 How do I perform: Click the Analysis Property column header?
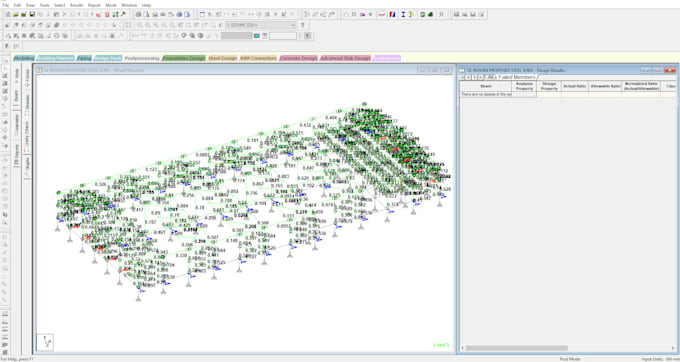pyautogui.click(x=524, y=86)
